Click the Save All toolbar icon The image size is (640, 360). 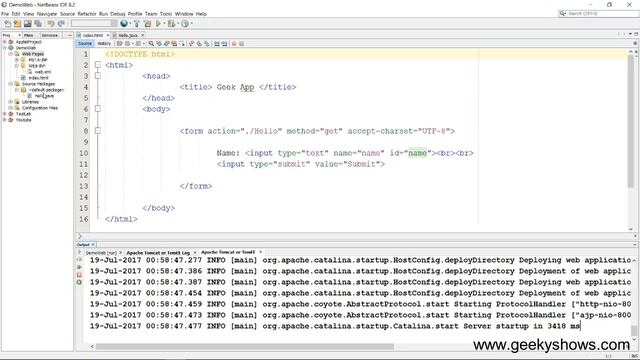click(38, 24)
